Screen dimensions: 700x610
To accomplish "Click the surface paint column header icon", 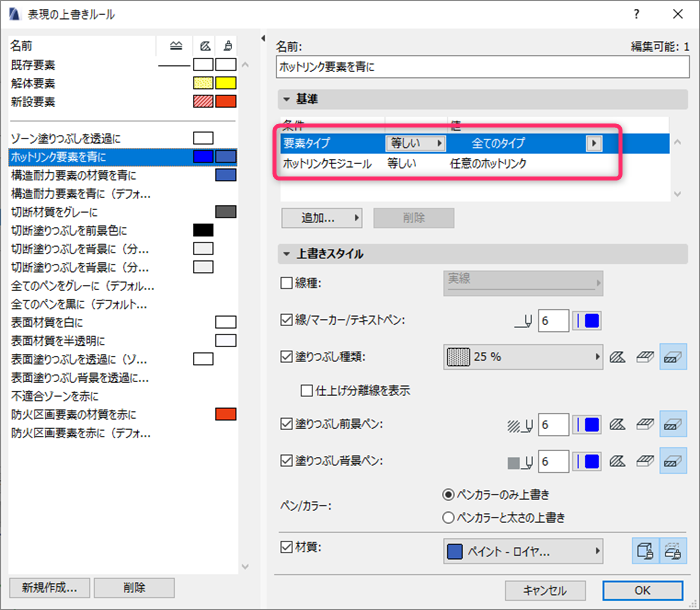I will [228, 46].
